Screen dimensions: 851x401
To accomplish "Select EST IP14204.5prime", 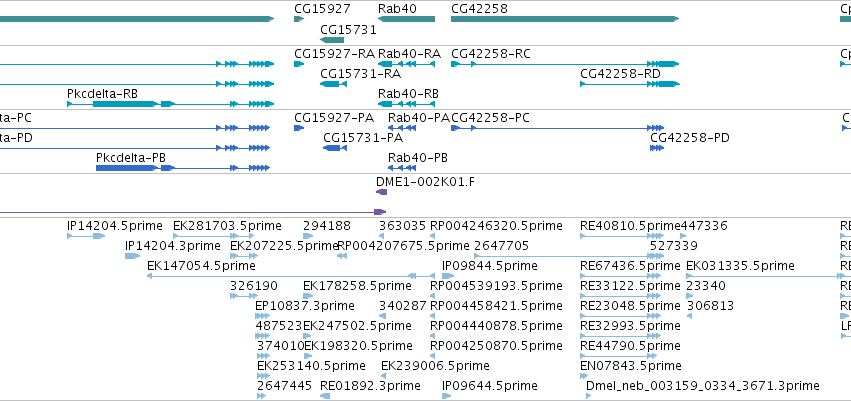I will coord(115,226).
